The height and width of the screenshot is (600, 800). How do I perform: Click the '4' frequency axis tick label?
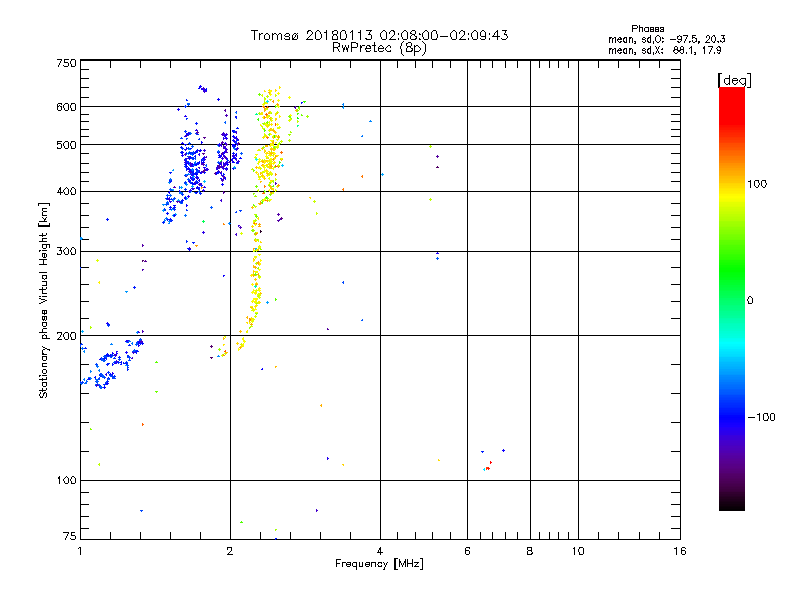click(380, 551)
